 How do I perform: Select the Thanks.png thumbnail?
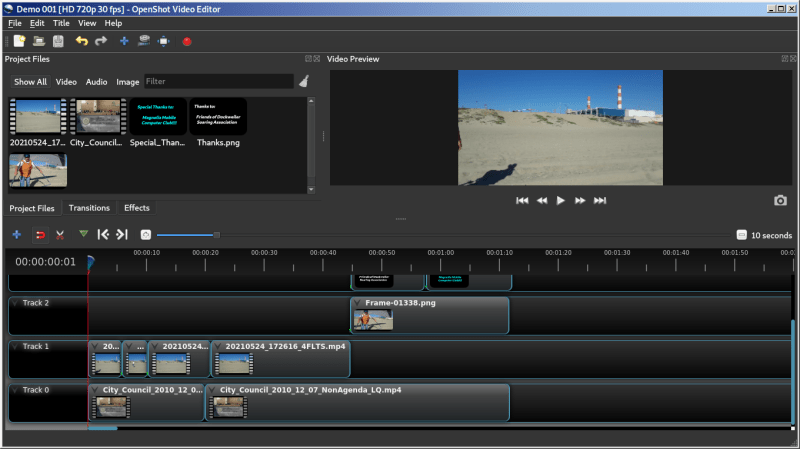(x=218, y=117)
